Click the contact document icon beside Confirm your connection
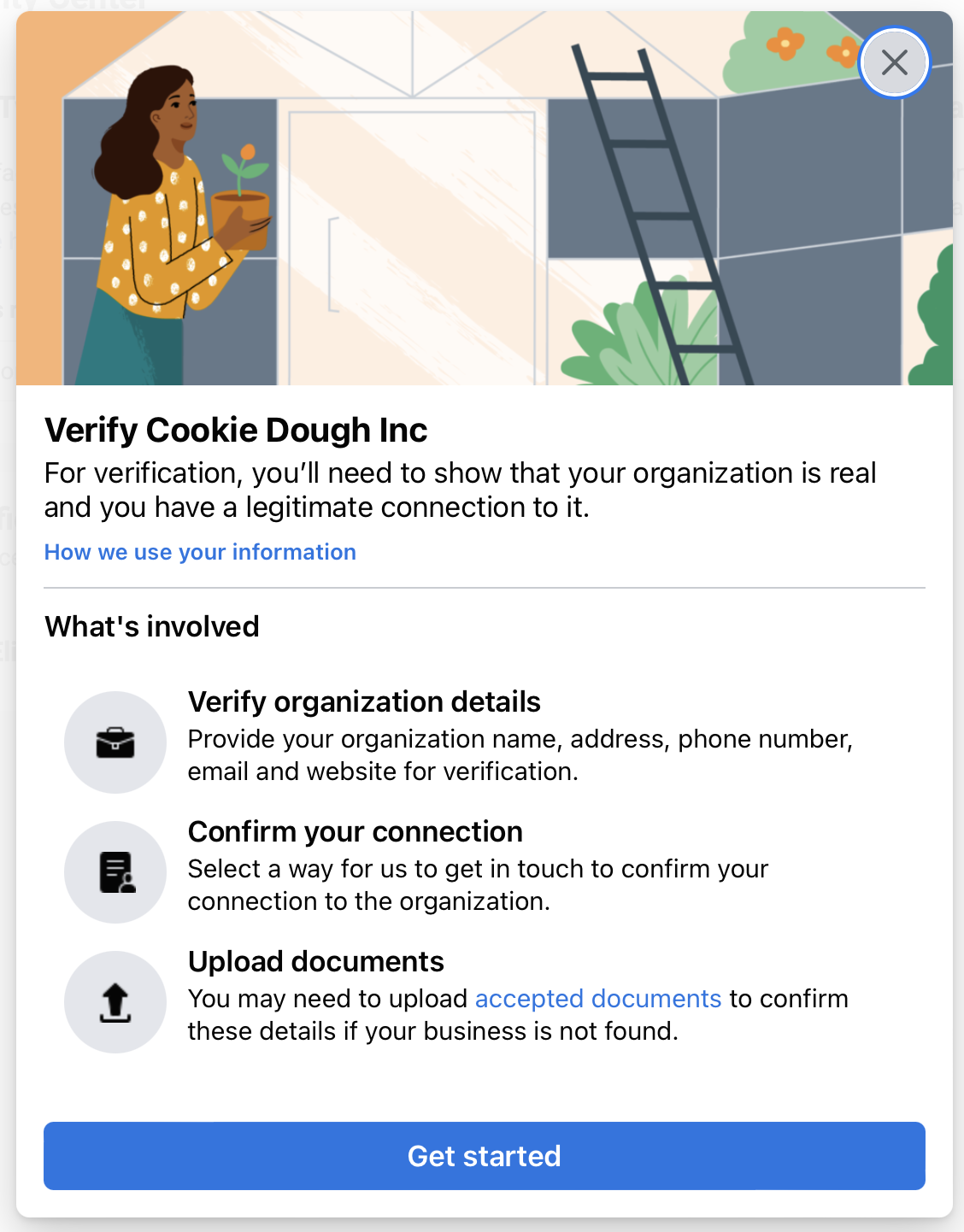964x1232 pixels. pyautogui.click(x=115, y=871)
